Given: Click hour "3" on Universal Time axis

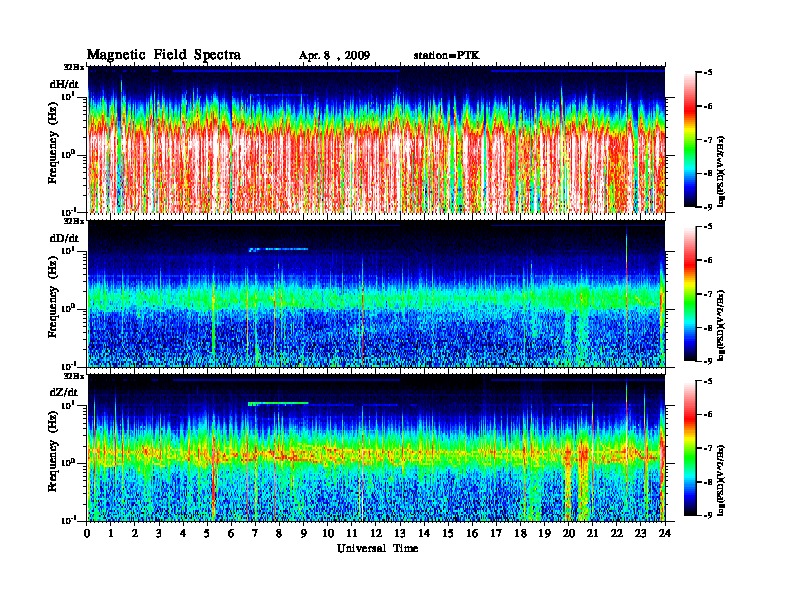Looking at the screenshot, I should (159, 533).
